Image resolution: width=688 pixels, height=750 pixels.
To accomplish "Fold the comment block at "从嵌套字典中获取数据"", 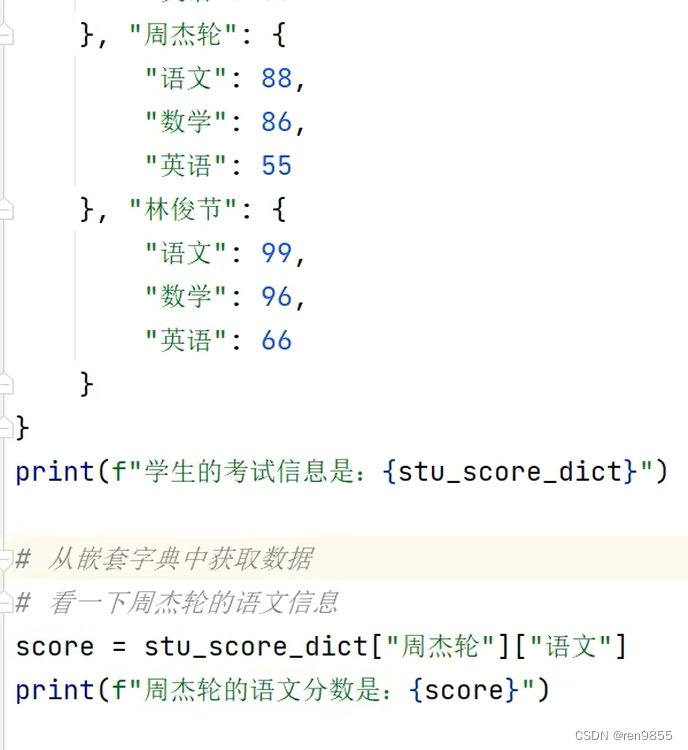I will click(6, 559).
